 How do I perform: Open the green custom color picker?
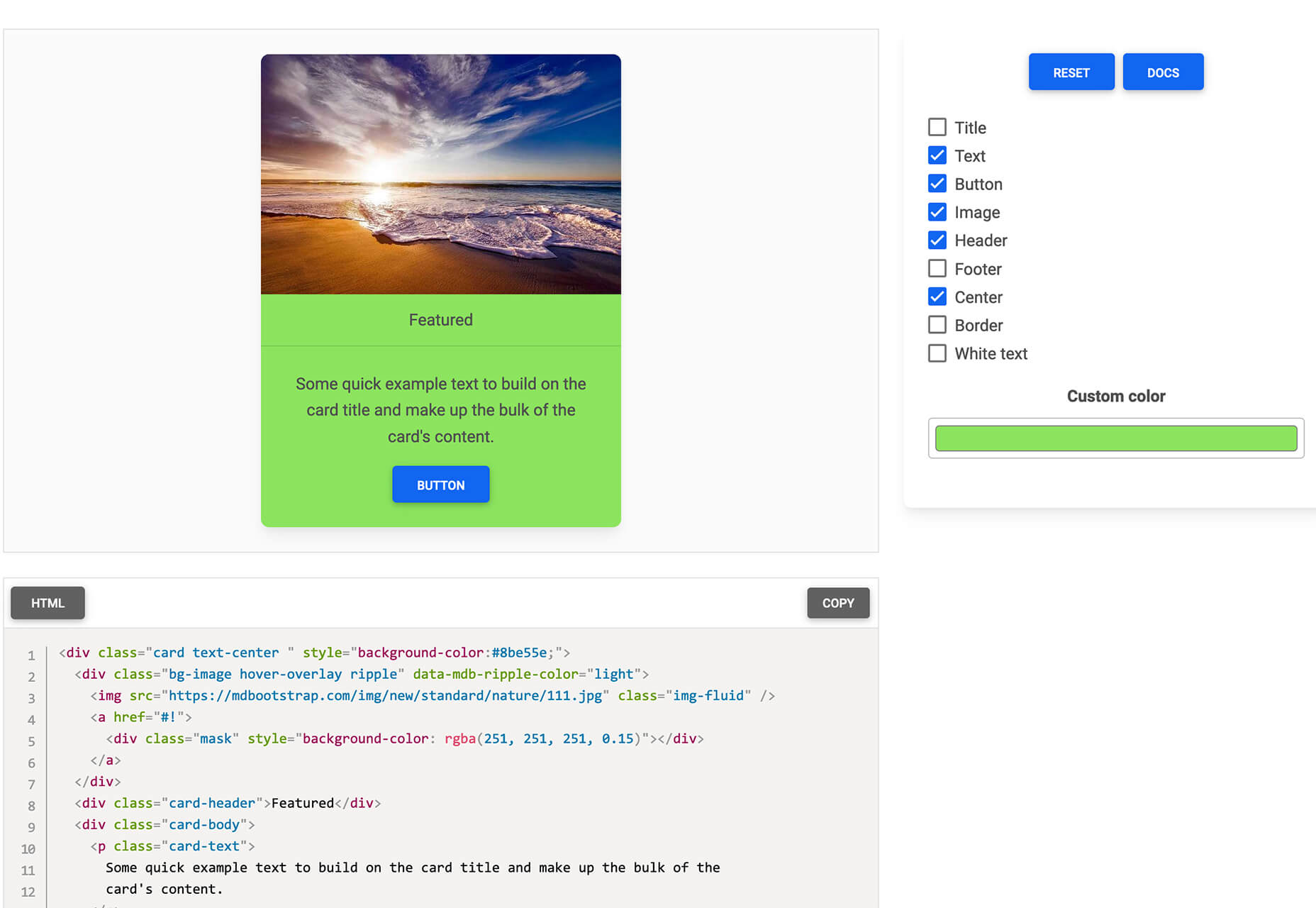pos(1115,438)
